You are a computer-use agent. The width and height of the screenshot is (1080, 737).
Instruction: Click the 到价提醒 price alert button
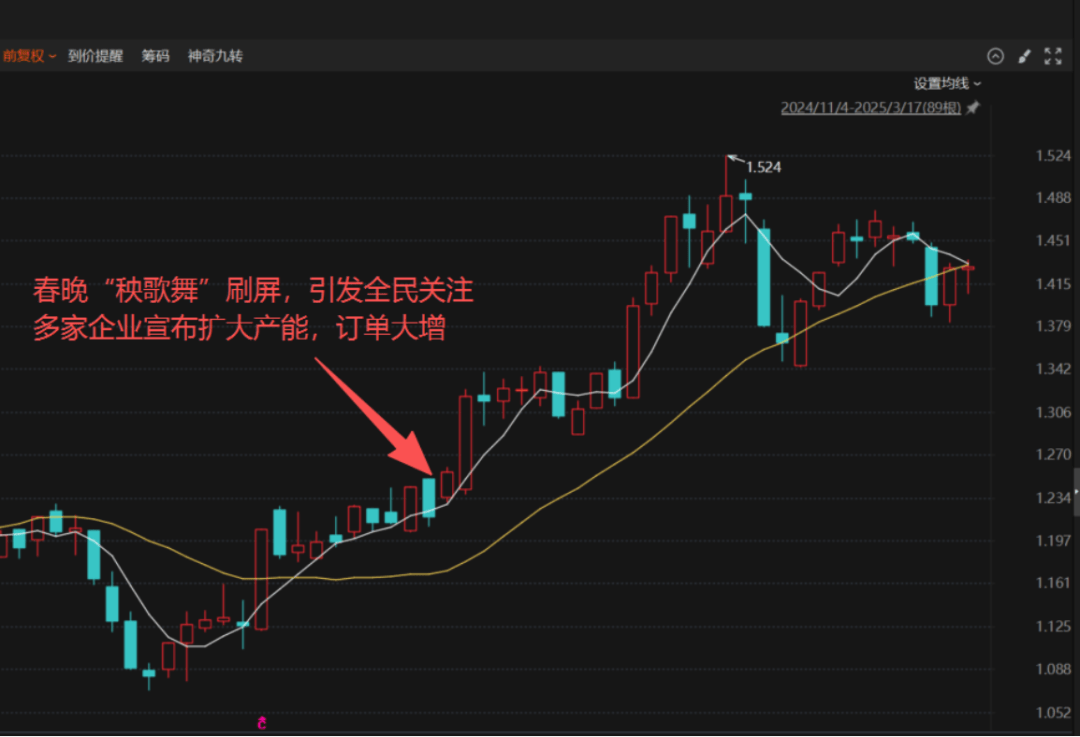pyautogui.click(x=95, y=56)
